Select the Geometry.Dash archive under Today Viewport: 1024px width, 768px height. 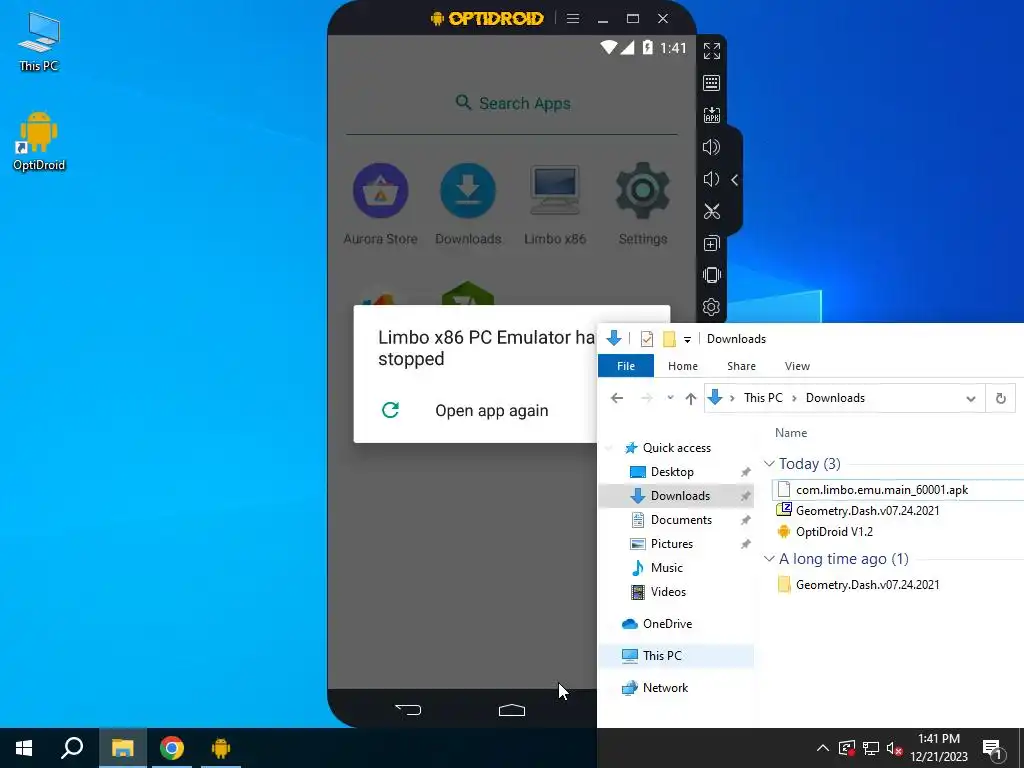click(867, 511)
